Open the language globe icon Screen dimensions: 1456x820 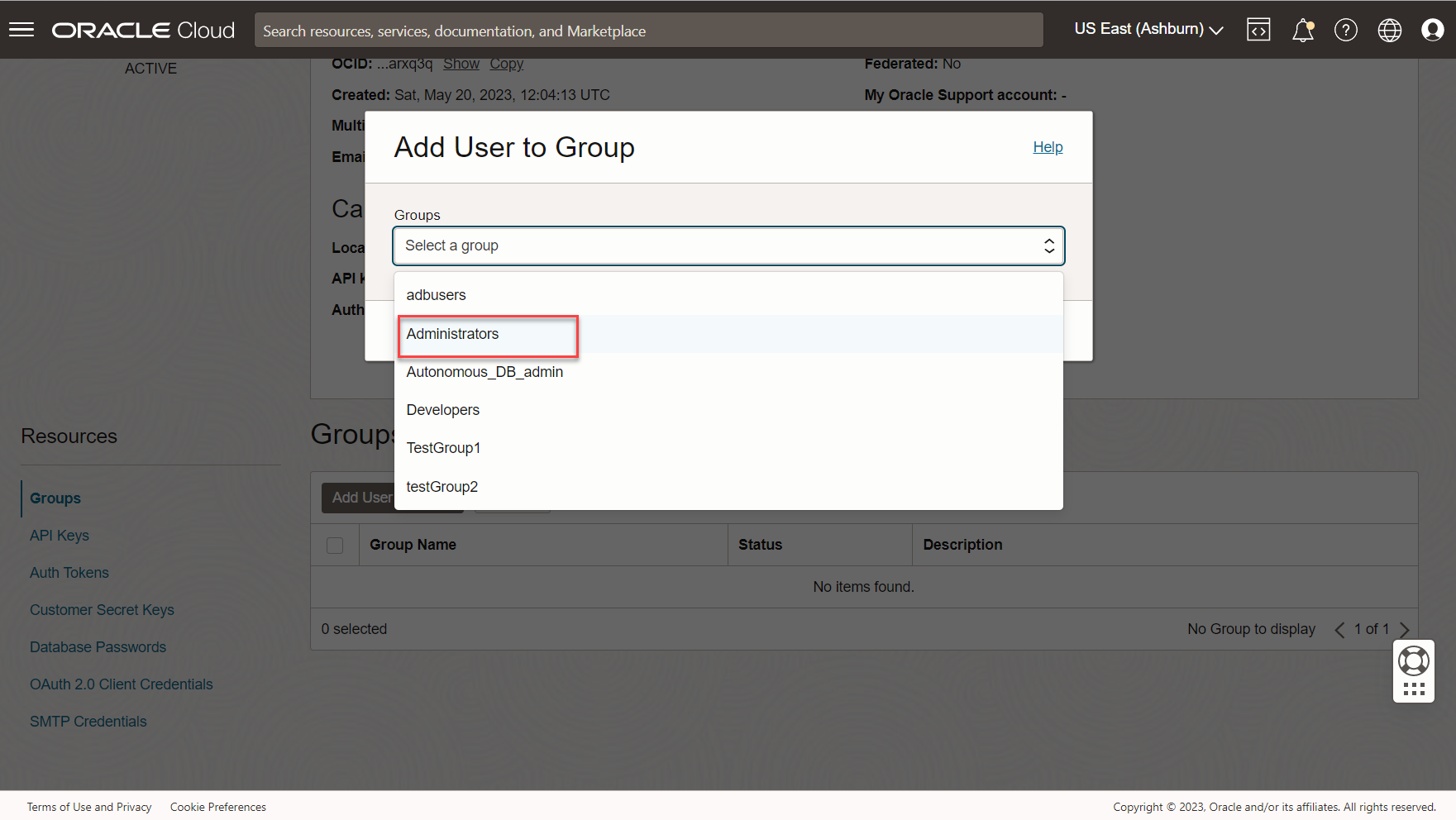1389,30
